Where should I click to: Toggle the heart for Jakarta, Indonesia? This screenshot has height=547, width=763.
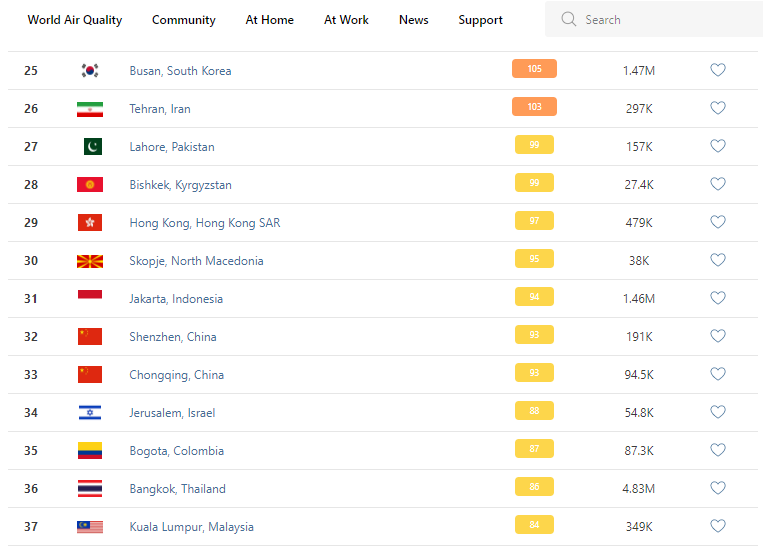(x=718, y=298)
